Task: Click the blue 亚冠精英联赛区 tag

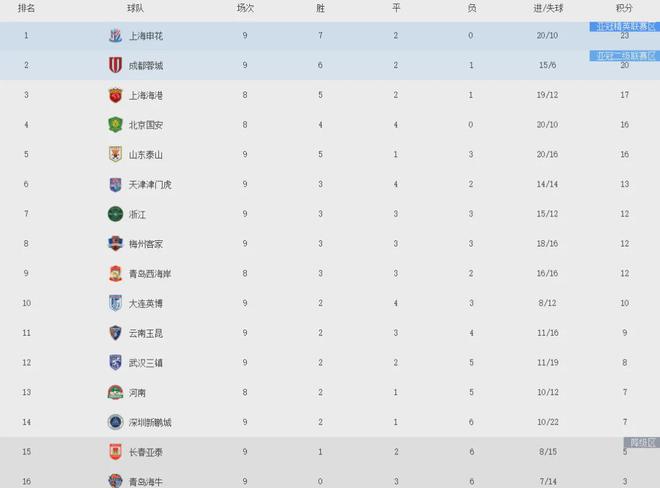Action: pos(624,27)
